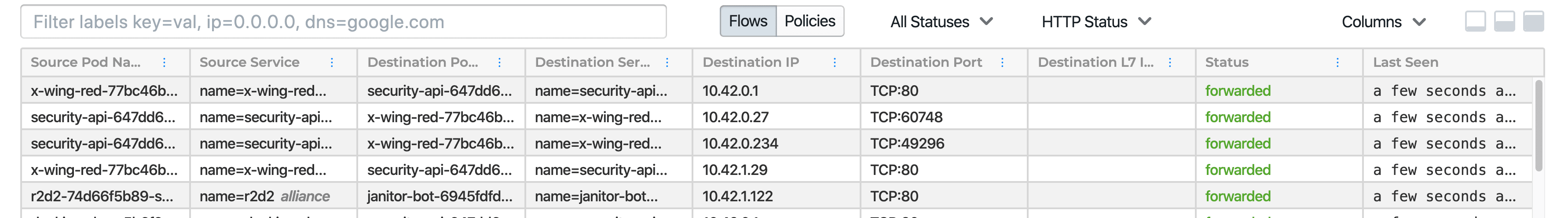Viewport: 1568px width, 218px height.
Task: Open Destination Service column kebab menu
Action: [x=667, y=62]
